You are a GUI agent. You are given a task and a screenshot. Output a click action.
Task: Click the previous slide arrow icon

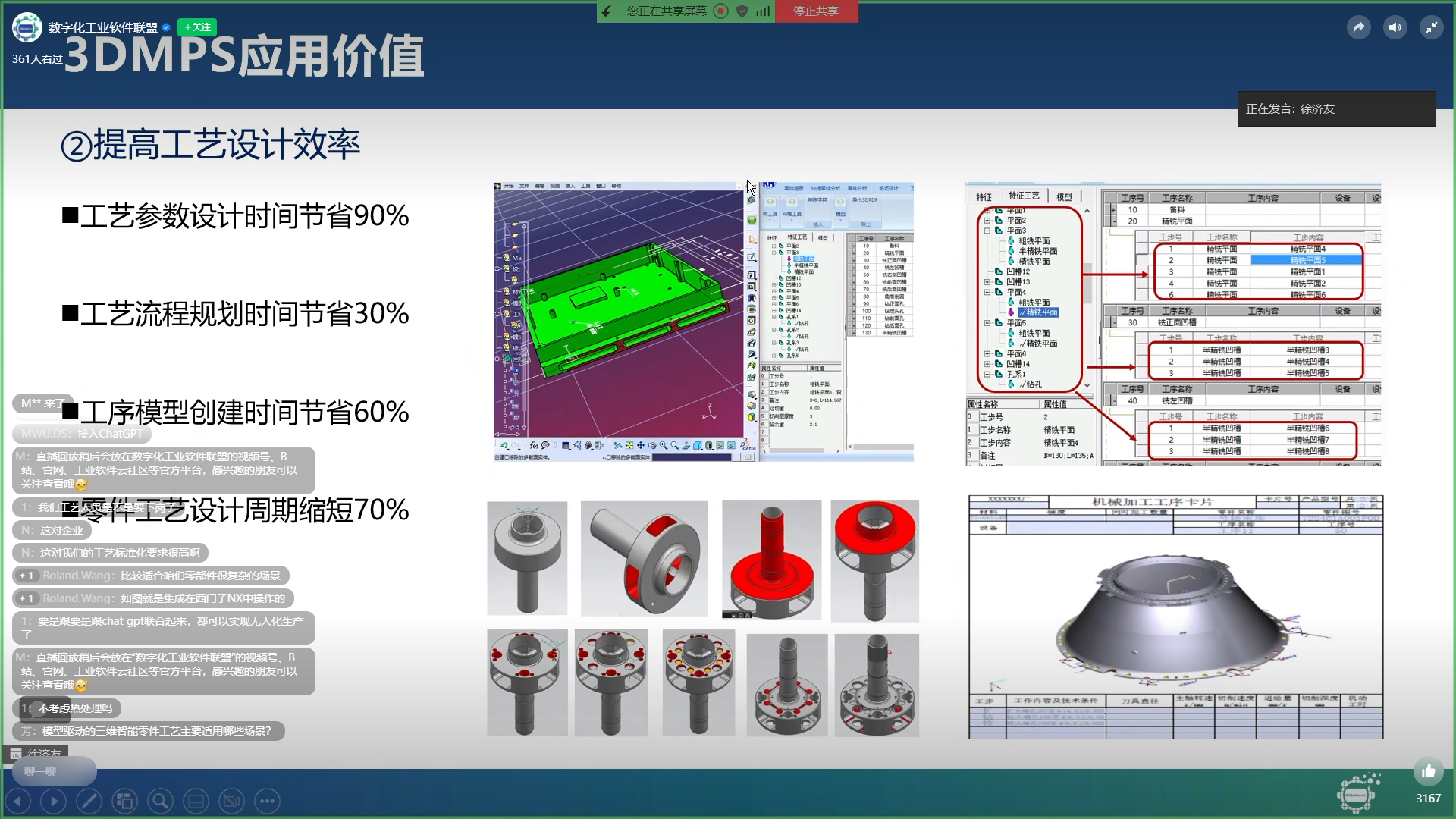(x=17, y=801)
